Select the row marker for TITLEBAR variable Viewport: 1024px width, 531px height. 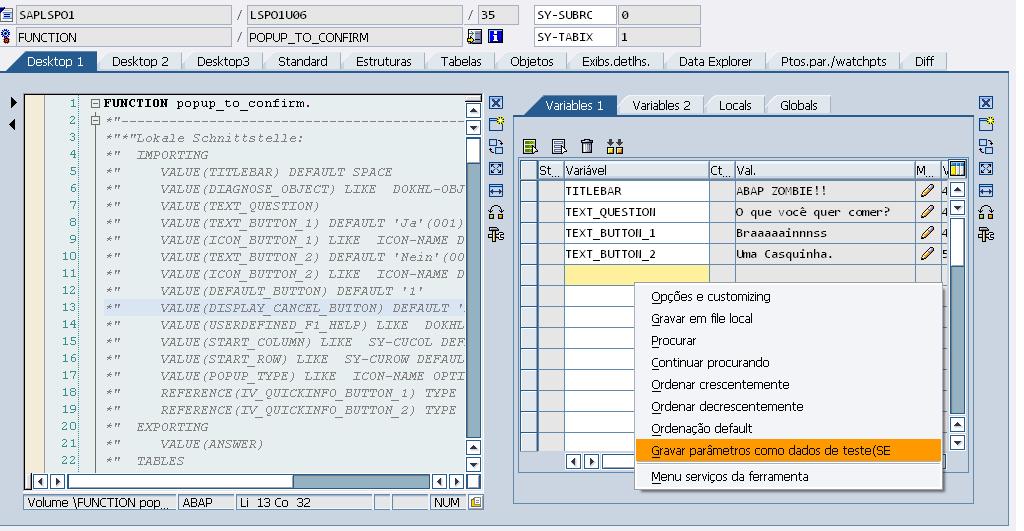tap(526, 190)
